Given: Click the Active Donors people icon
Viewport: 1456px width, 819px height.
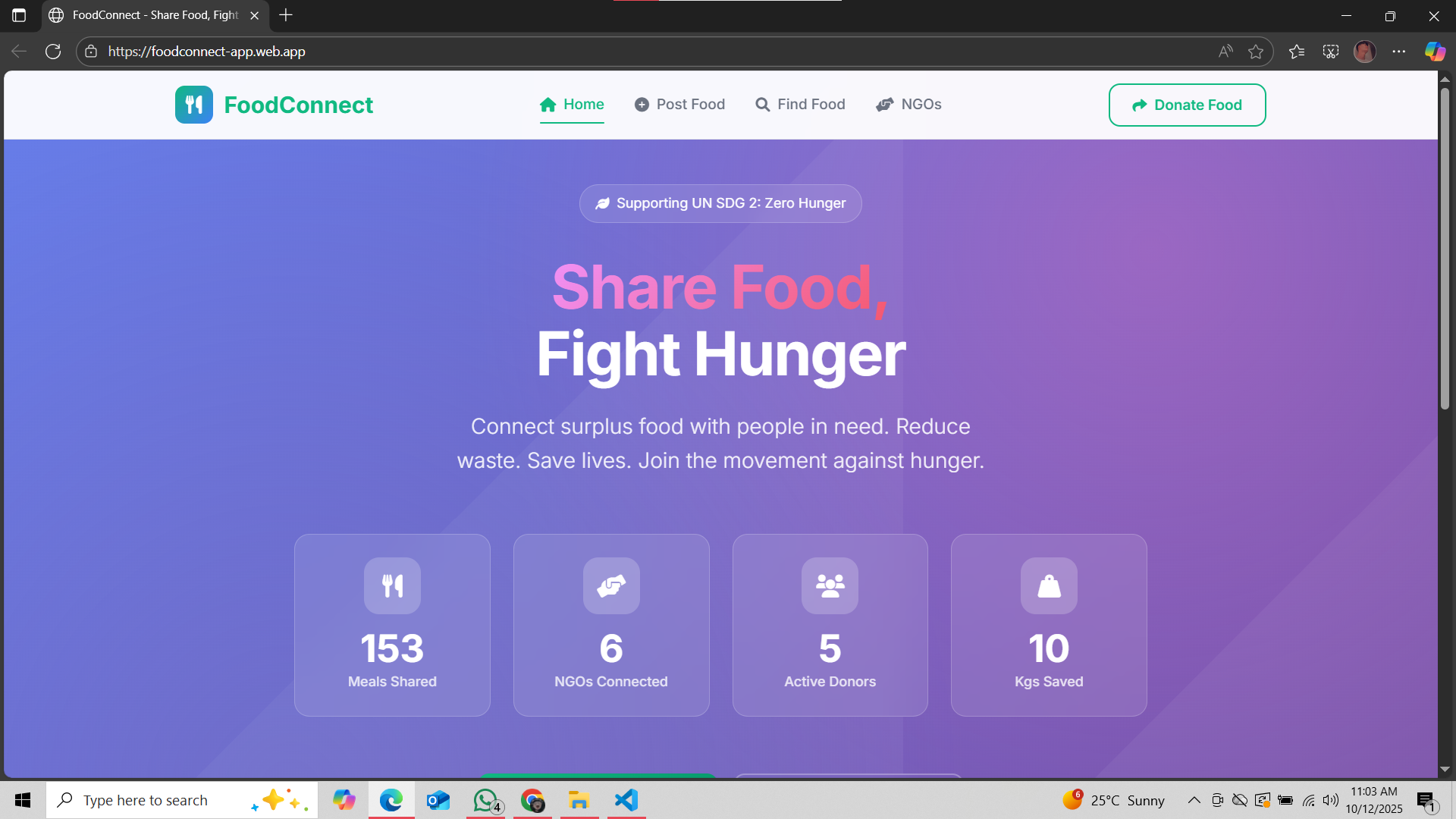Looking at the screenshot, I should (x=830, y=585).
